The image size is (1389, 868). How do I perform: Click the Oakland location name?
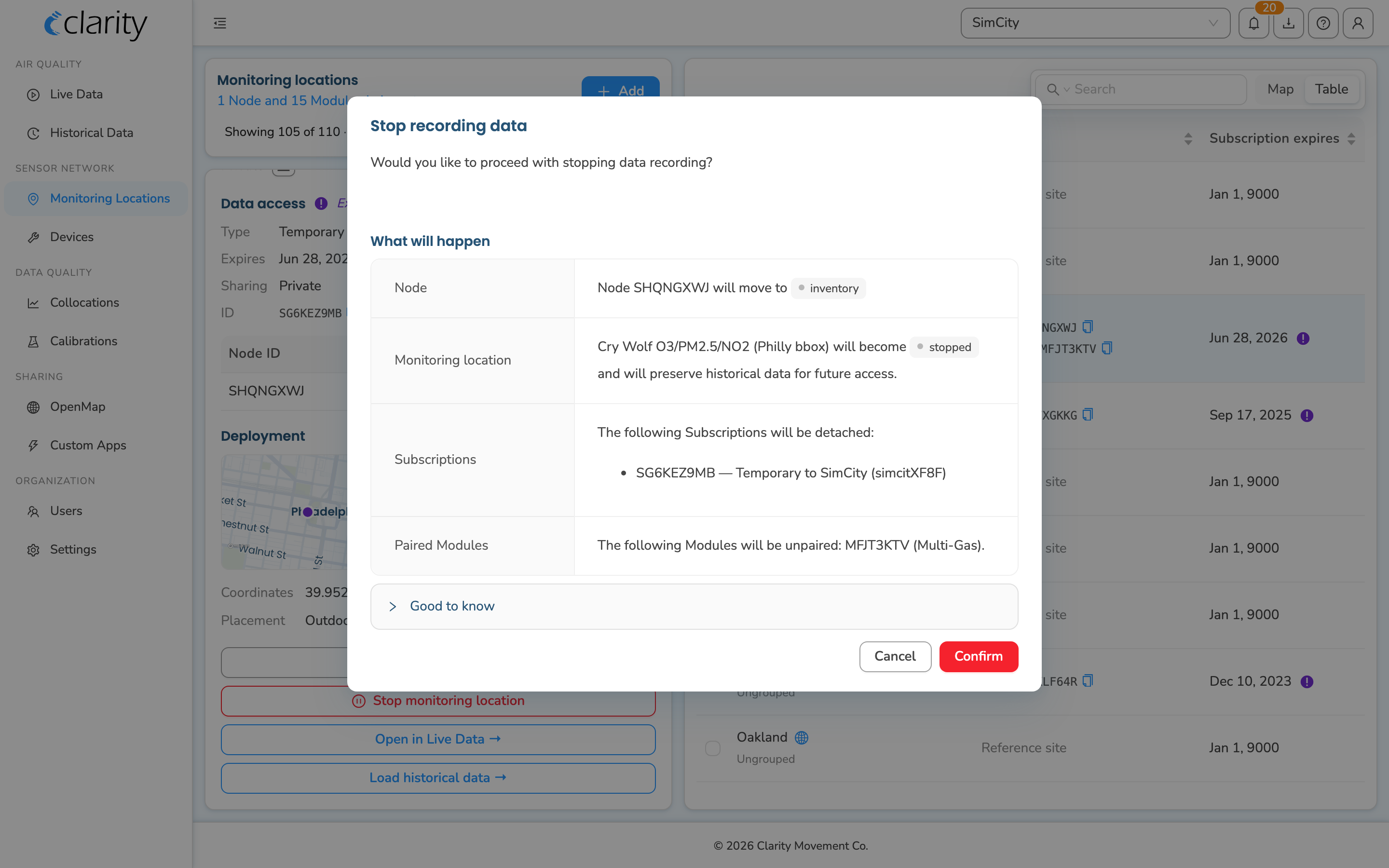click(x=762, y=737)
